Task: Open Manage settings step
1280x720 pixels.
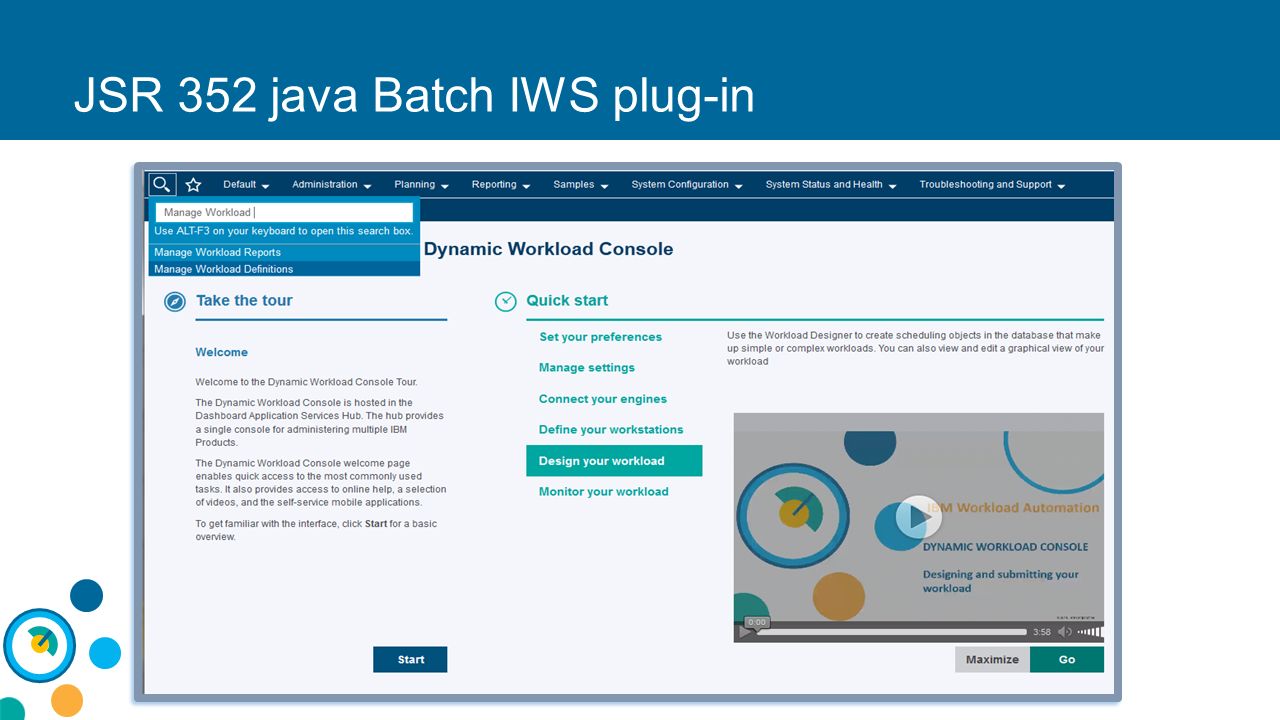Action: [586, 368]
